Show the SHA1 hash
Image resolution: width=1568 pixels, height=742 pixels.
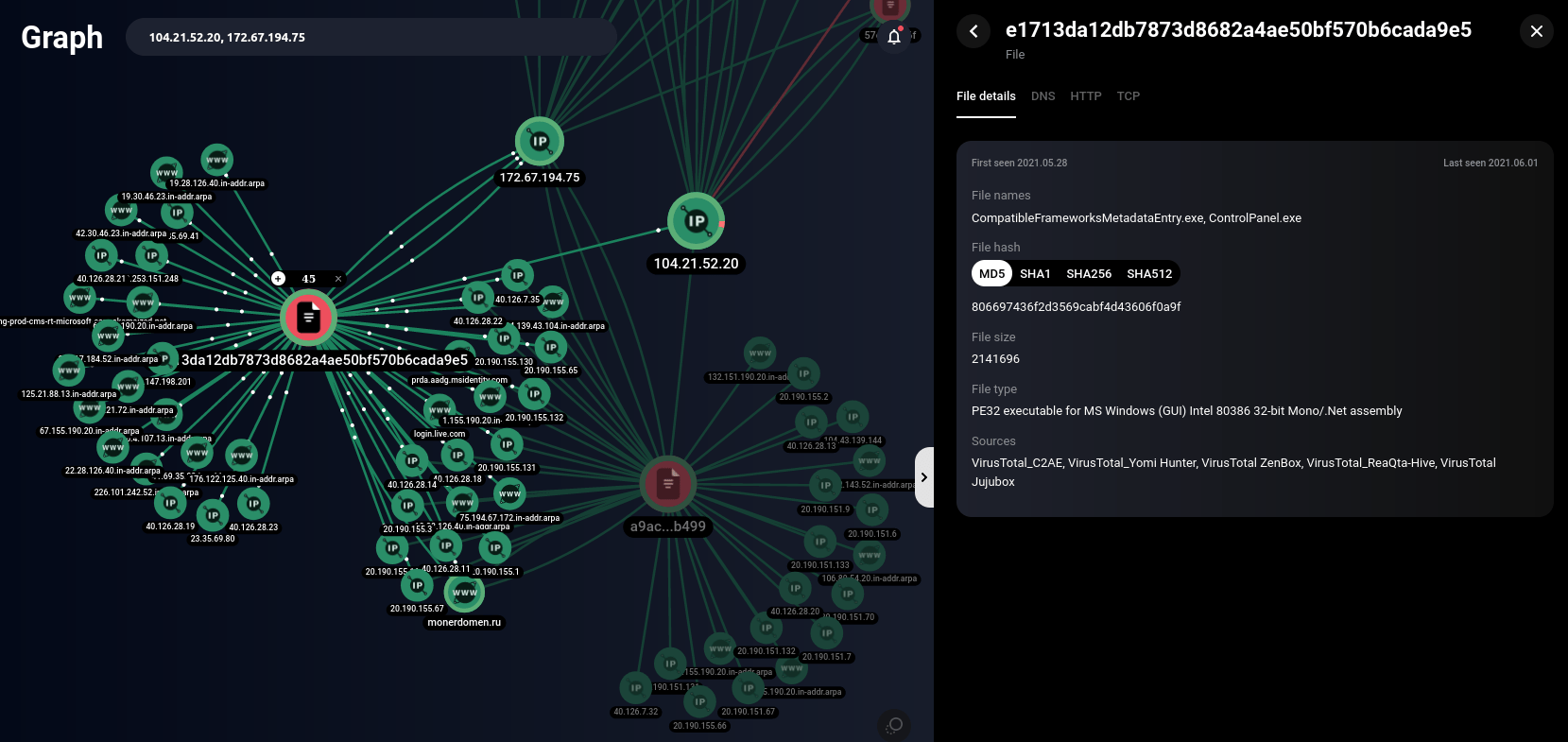[1035, 274]
